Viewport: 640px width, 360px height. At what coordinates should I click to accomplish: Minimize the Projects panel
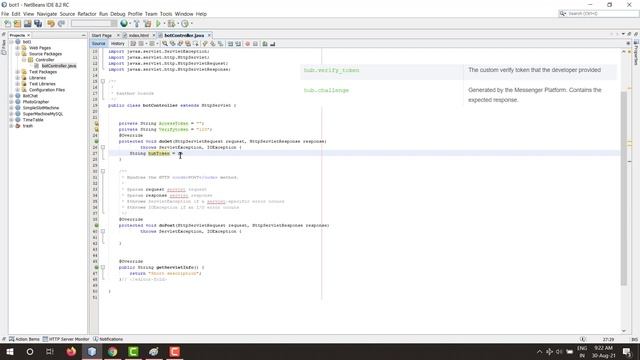click(x=84, y=36)
